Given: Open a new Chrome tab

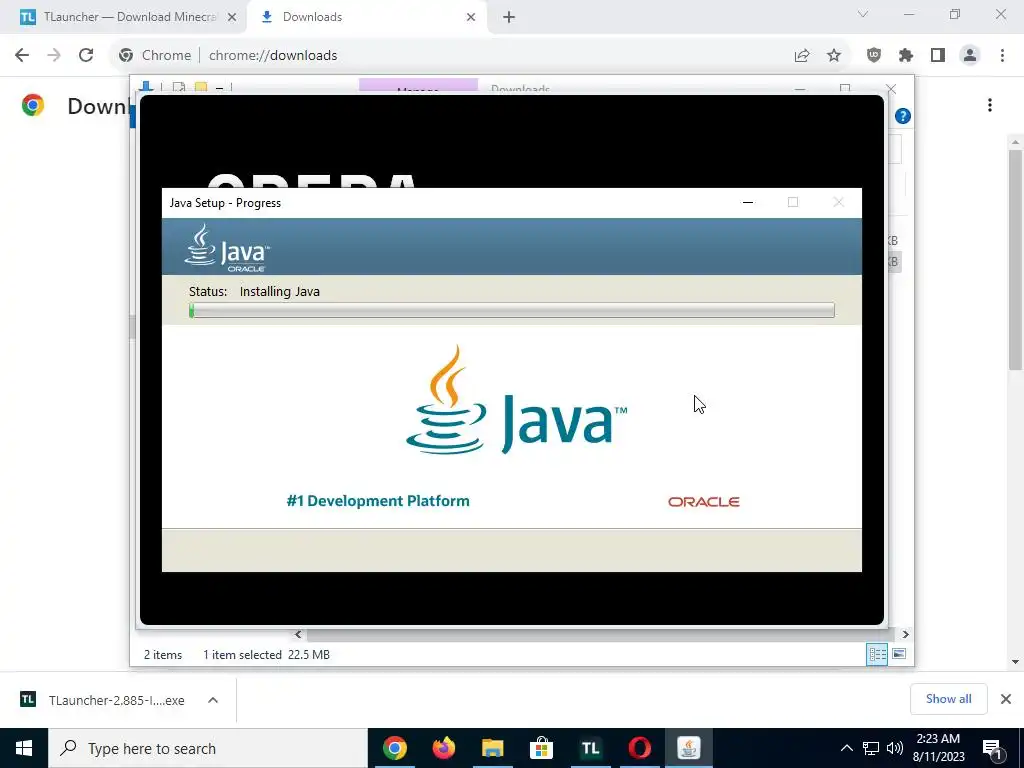Looking at the screenshot, I should click(509, 17).
